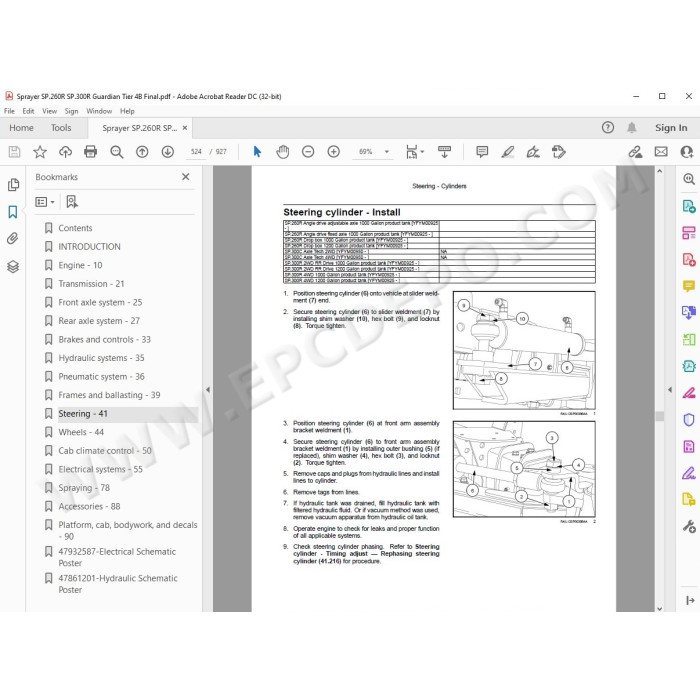This screenshot has height=700, width=700.
Task: Open the File menu
Action: [x=9, y=111]
